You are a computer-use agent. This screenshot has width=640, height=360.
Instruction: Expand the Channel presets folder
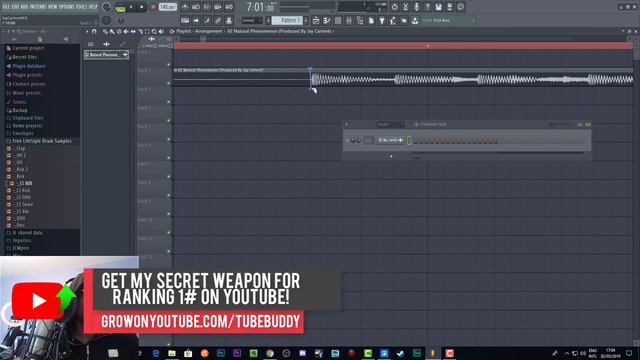25,84
